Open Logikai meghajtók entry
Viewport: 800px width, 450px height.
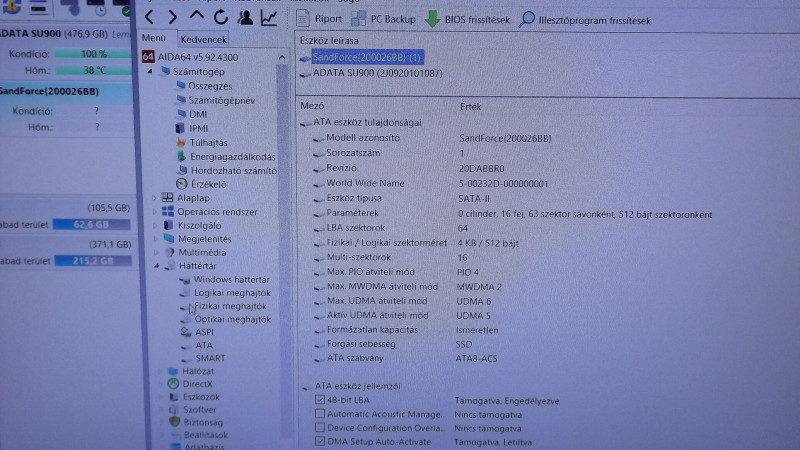coord(232,293)
